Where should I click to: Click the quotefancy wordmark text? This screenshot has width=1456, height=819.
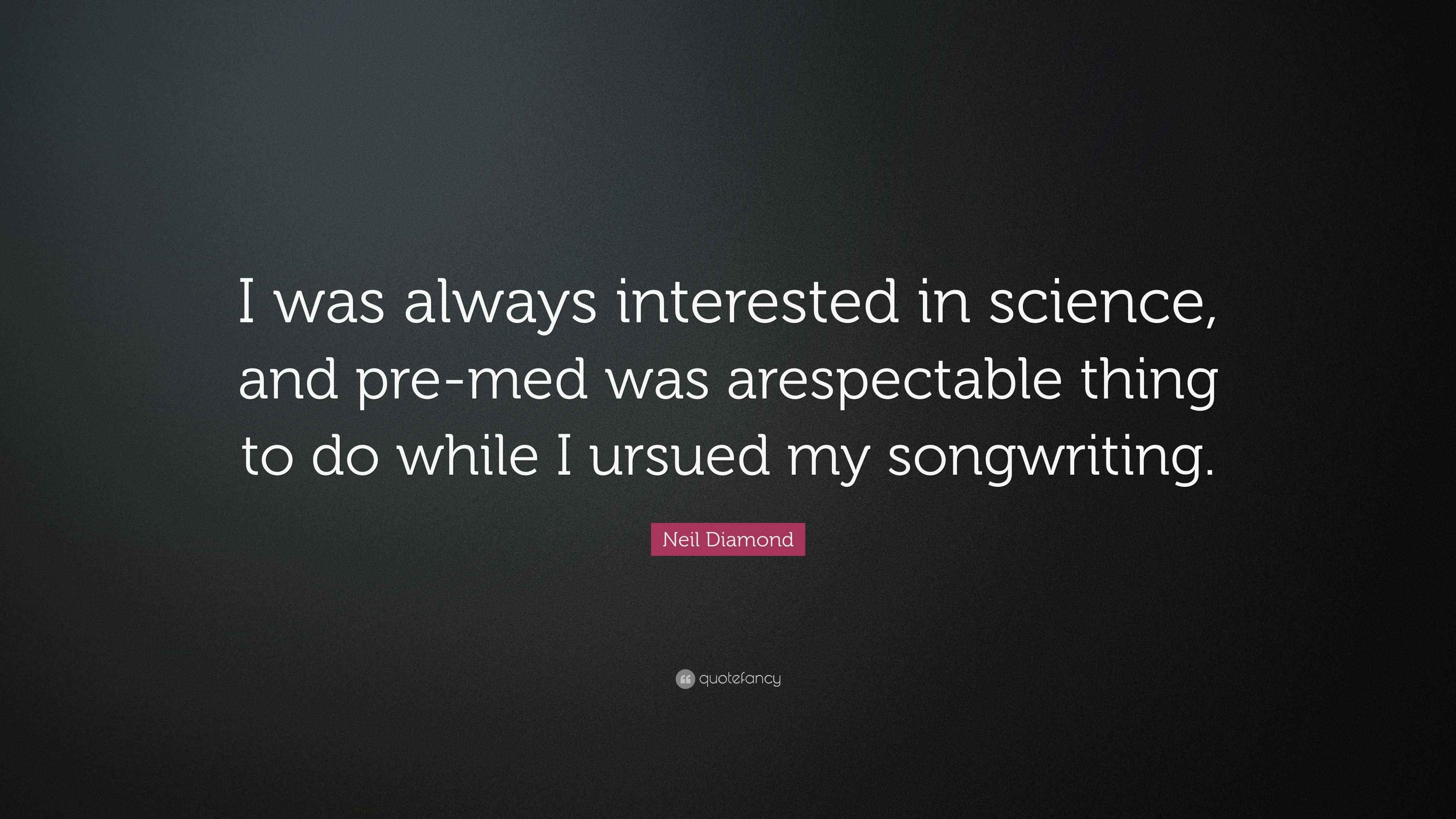point(740,679)
